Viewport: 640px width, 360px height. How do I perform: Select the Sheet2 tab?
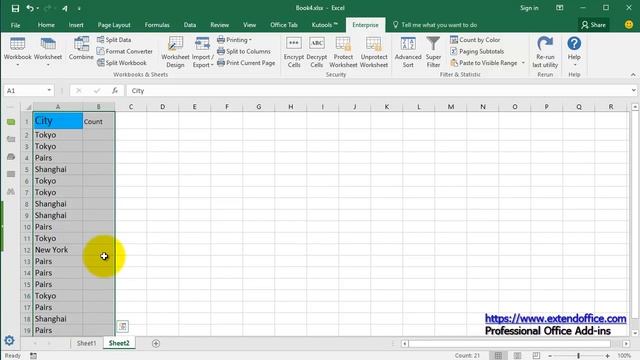(119, 343)
